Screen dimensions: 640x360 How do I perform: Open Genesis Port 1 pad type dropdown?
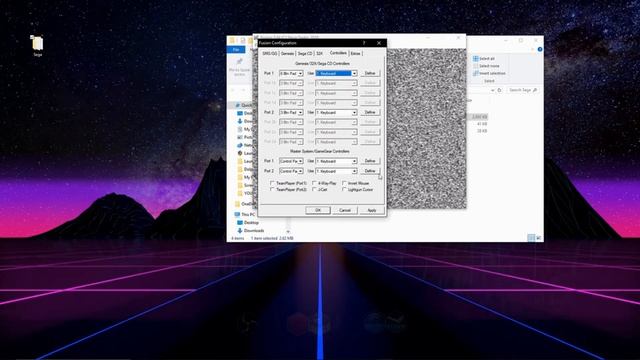(291, 73)
